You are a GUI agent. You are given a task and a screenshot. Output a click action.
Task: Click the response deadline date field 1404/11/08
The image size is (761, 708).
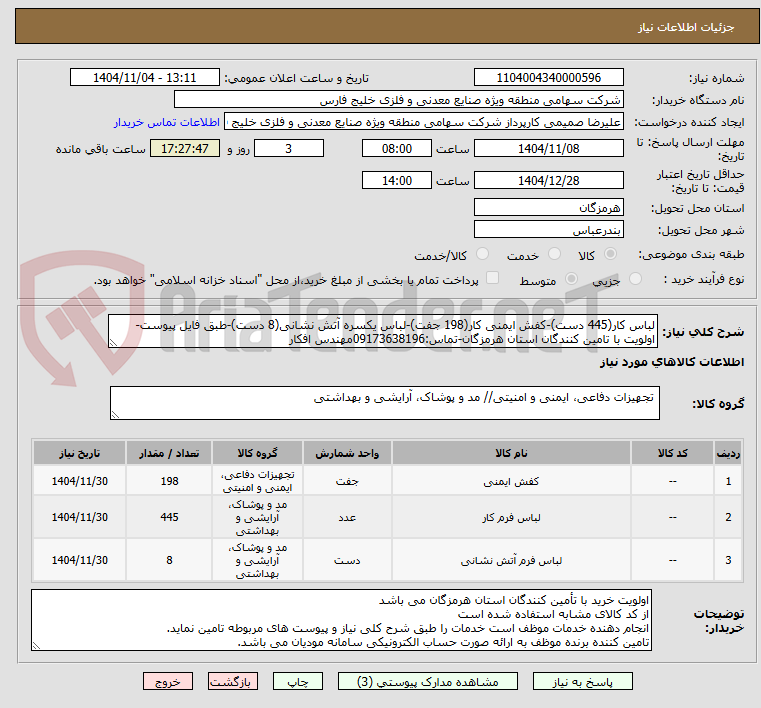point(548,149)
